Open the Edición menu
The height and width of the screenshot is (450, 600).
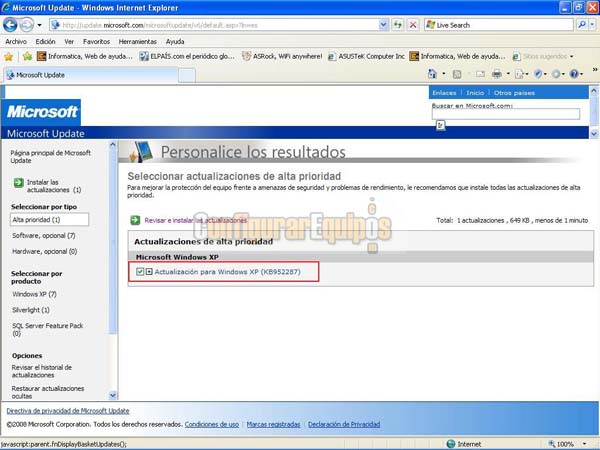click(45, 41)
